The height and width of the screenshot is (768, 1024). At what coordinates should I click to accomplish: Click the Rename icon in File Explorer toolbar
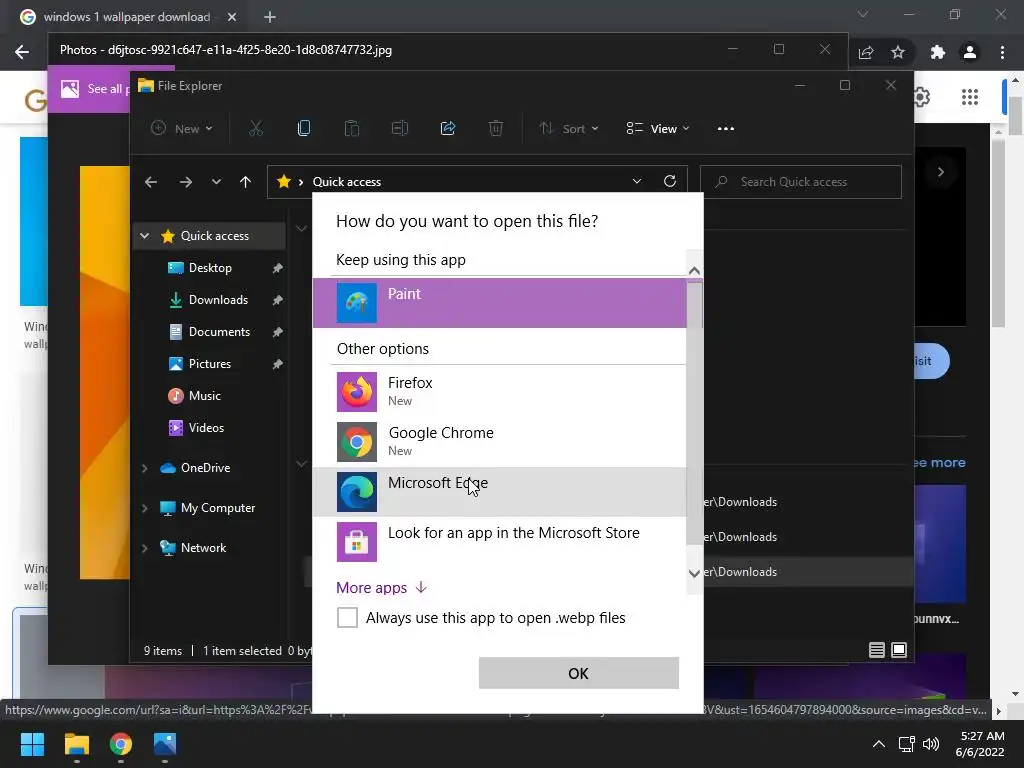[400, 129]
